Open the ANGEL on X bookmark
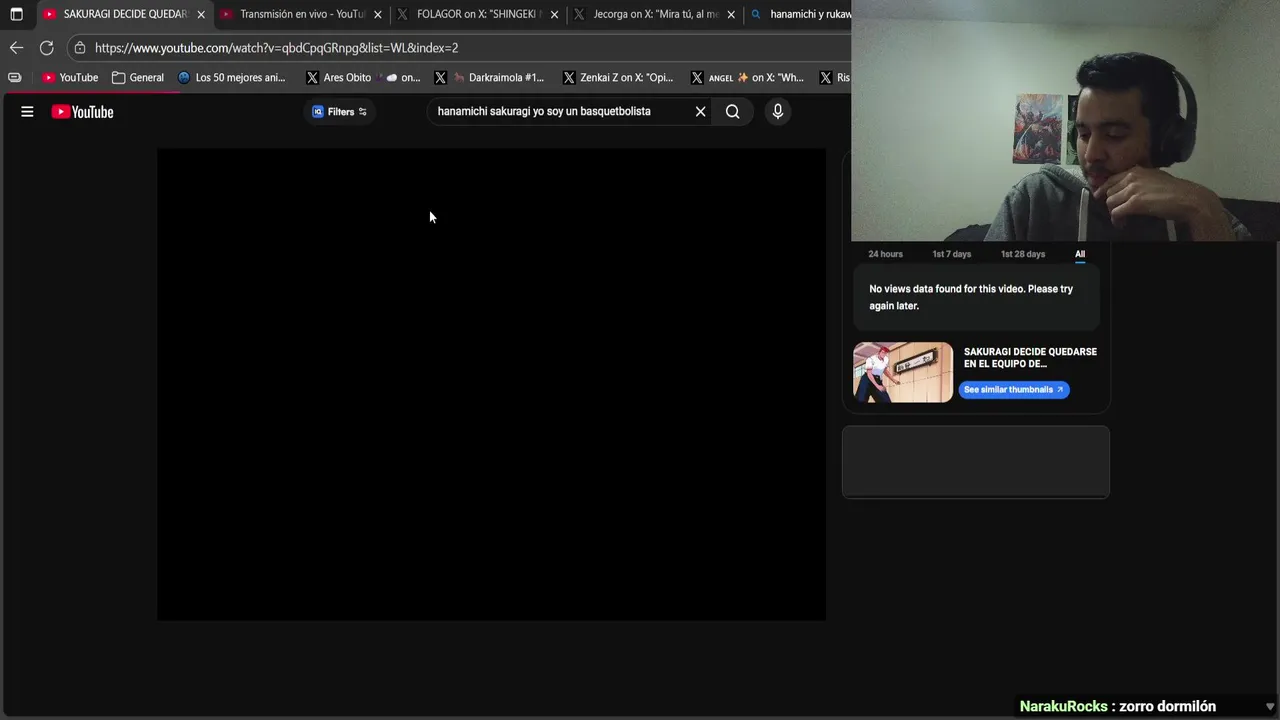The image size is (1280, 720). (747, 78)
